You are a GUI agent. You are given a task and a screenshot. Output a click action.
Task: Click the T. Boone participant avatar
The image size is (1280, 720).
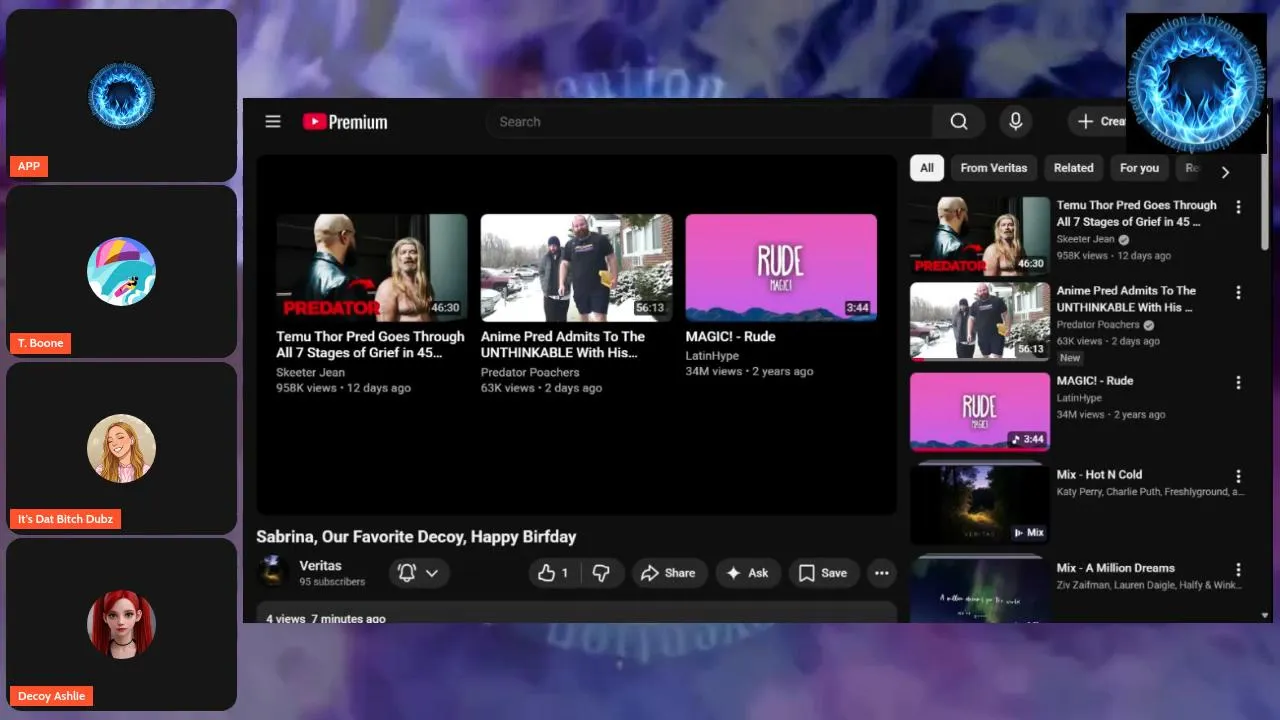(x=121, y=271)
